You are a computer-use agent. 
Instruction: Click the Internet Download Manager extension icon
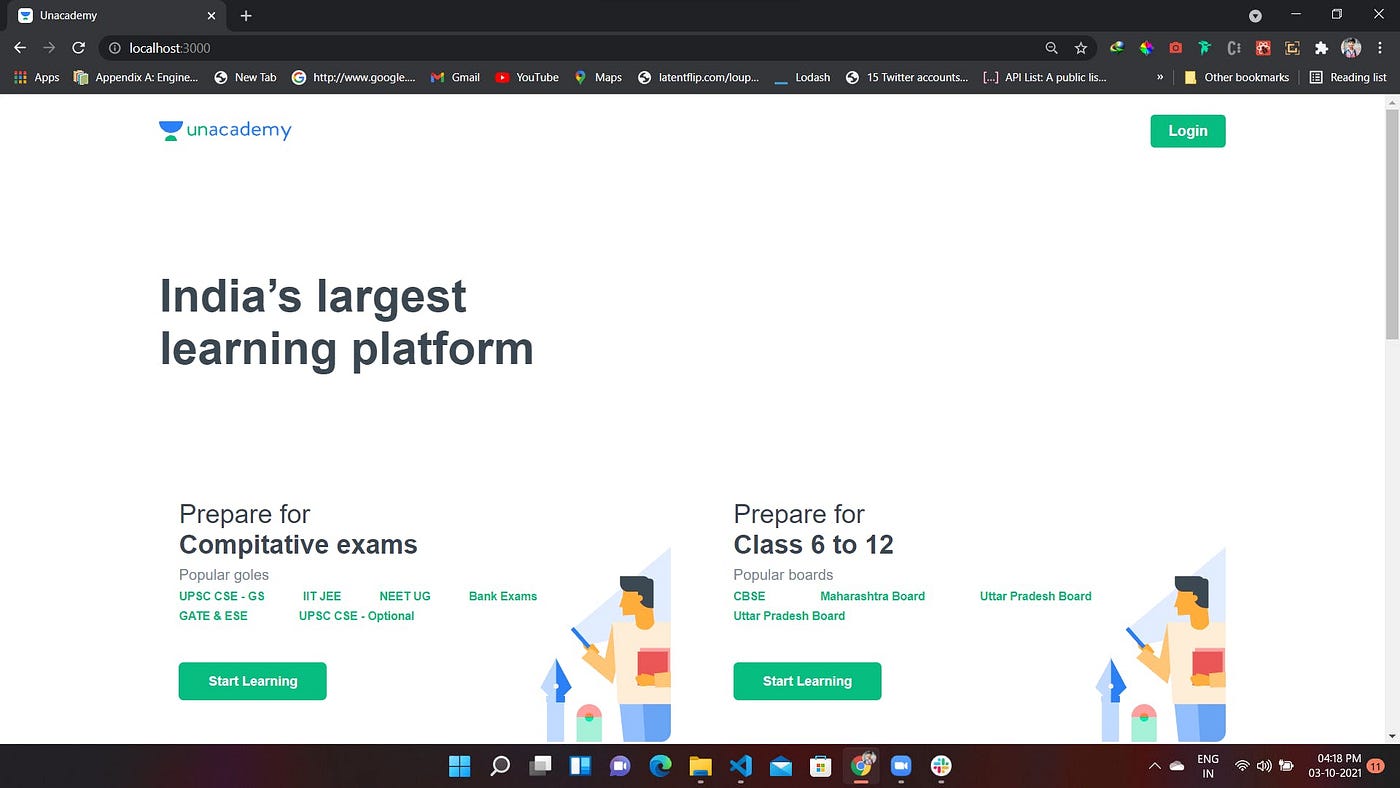coord(1116,48)
